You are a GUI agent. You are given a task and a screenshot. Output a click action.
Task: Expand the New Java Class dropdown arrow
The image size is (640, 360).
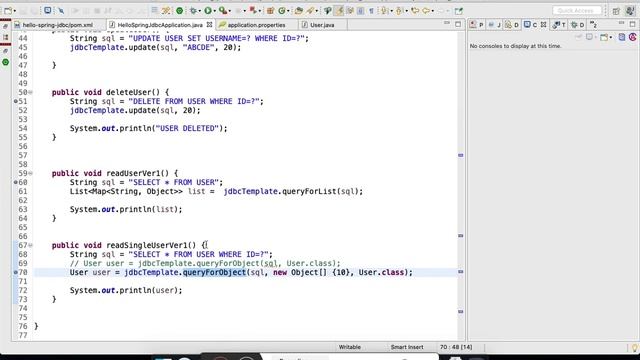[x=288, y=11]
